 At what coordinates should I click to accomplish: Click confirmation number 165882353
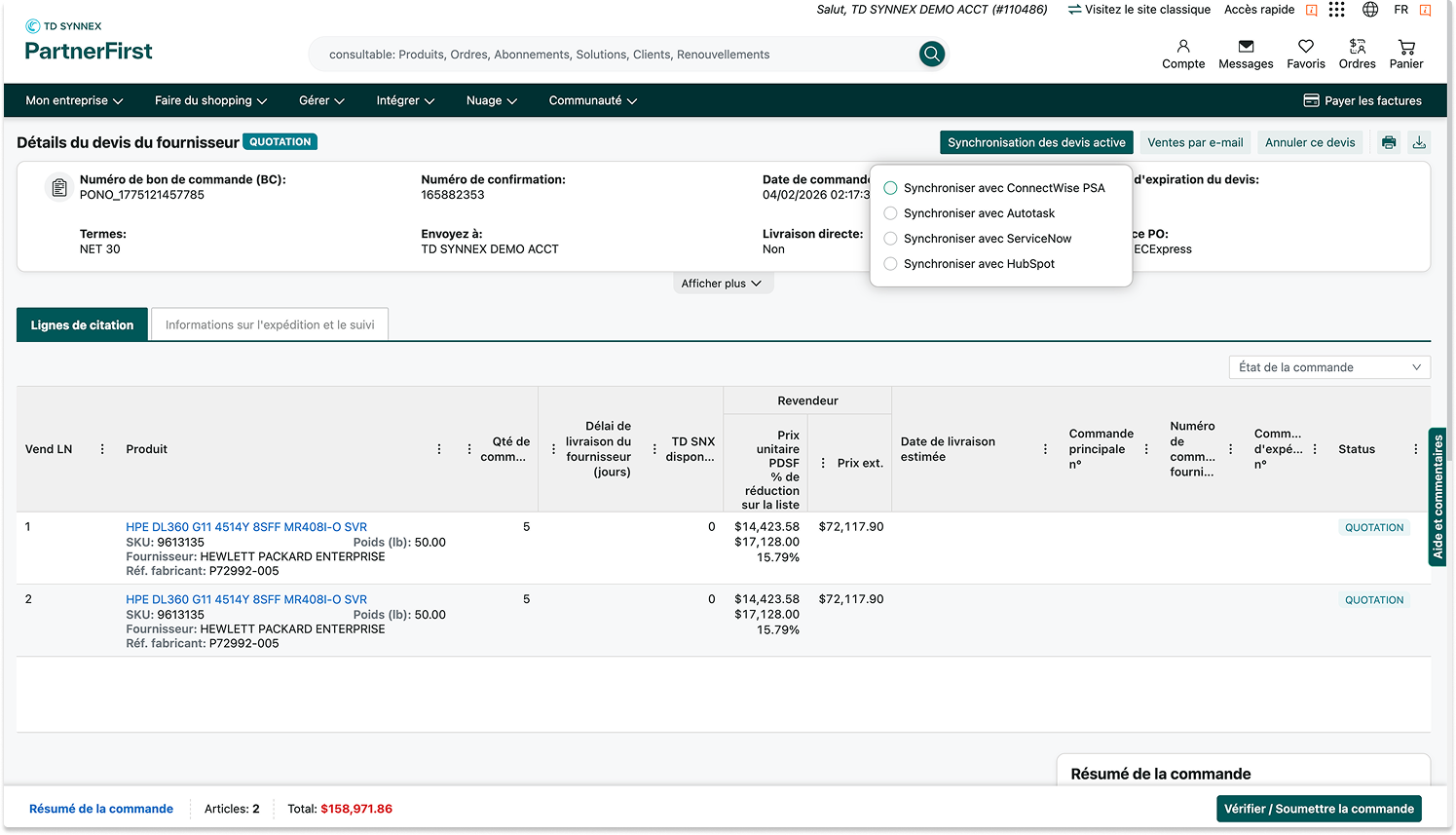point(453,195)
